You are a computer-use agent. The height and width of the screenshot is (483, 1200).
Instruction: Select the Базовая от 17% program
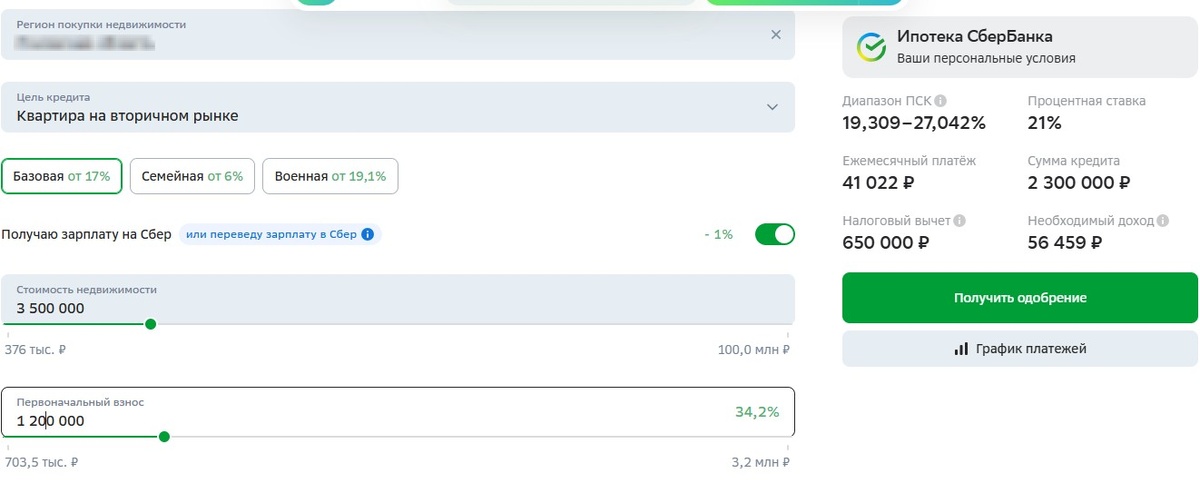coord(62,176)
